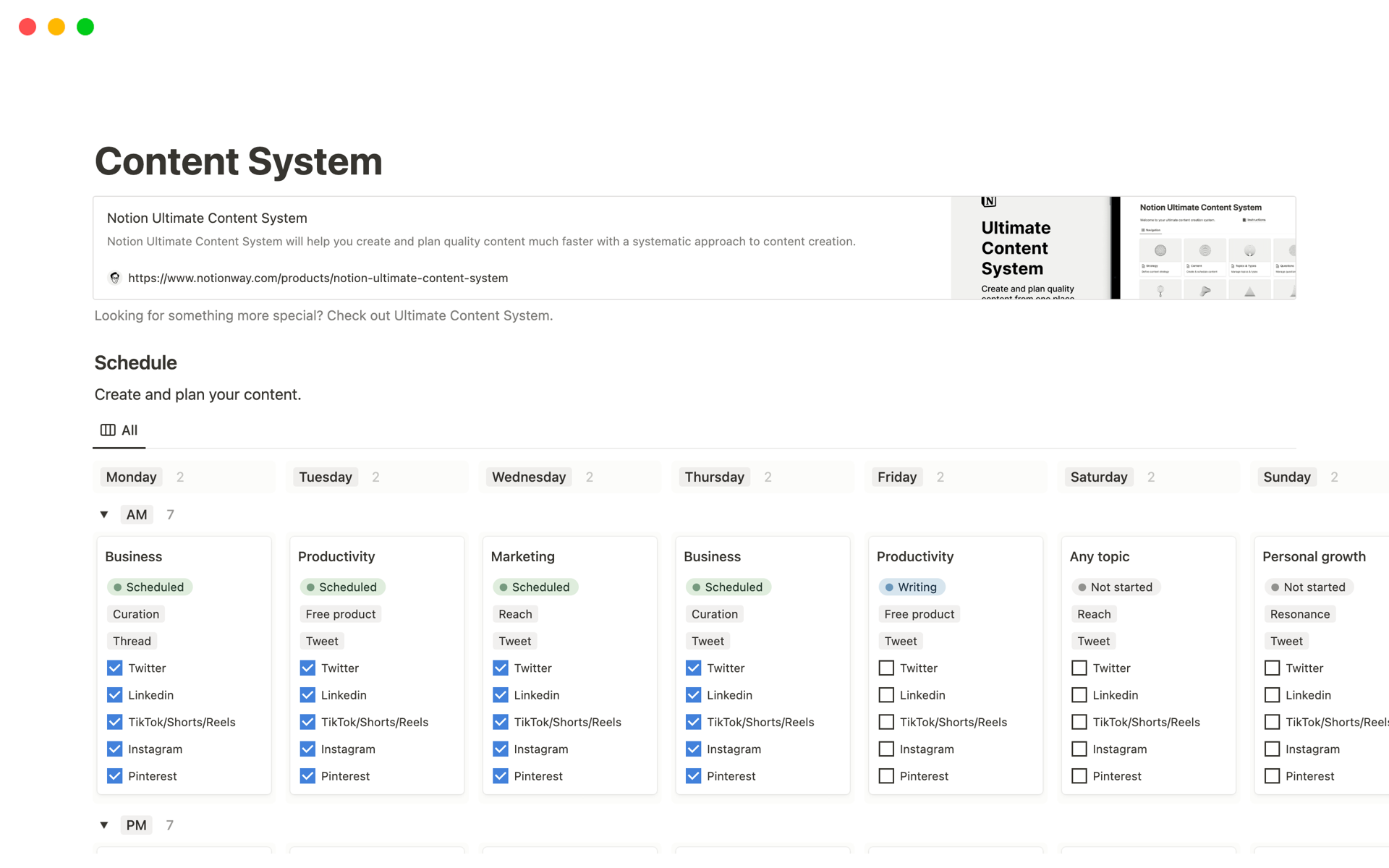Image resolution: width=1389 pixels, height=868 pixels.
Task: Select the Thursday column label
Action: [714, 477]
